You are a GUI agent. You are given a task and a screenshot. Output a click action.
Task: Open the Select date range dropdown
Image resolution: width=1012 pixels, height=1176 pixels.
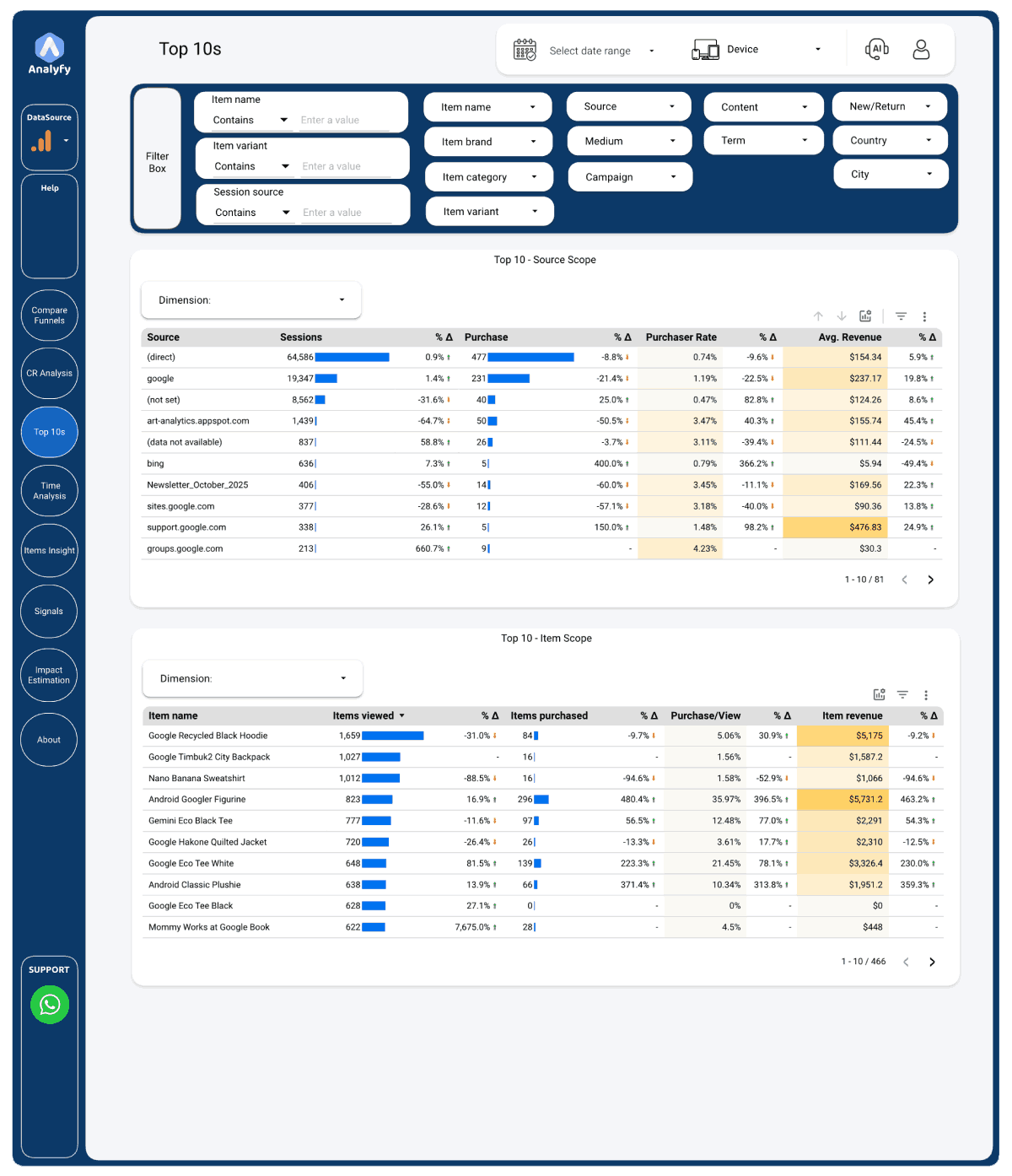point(601,51)
